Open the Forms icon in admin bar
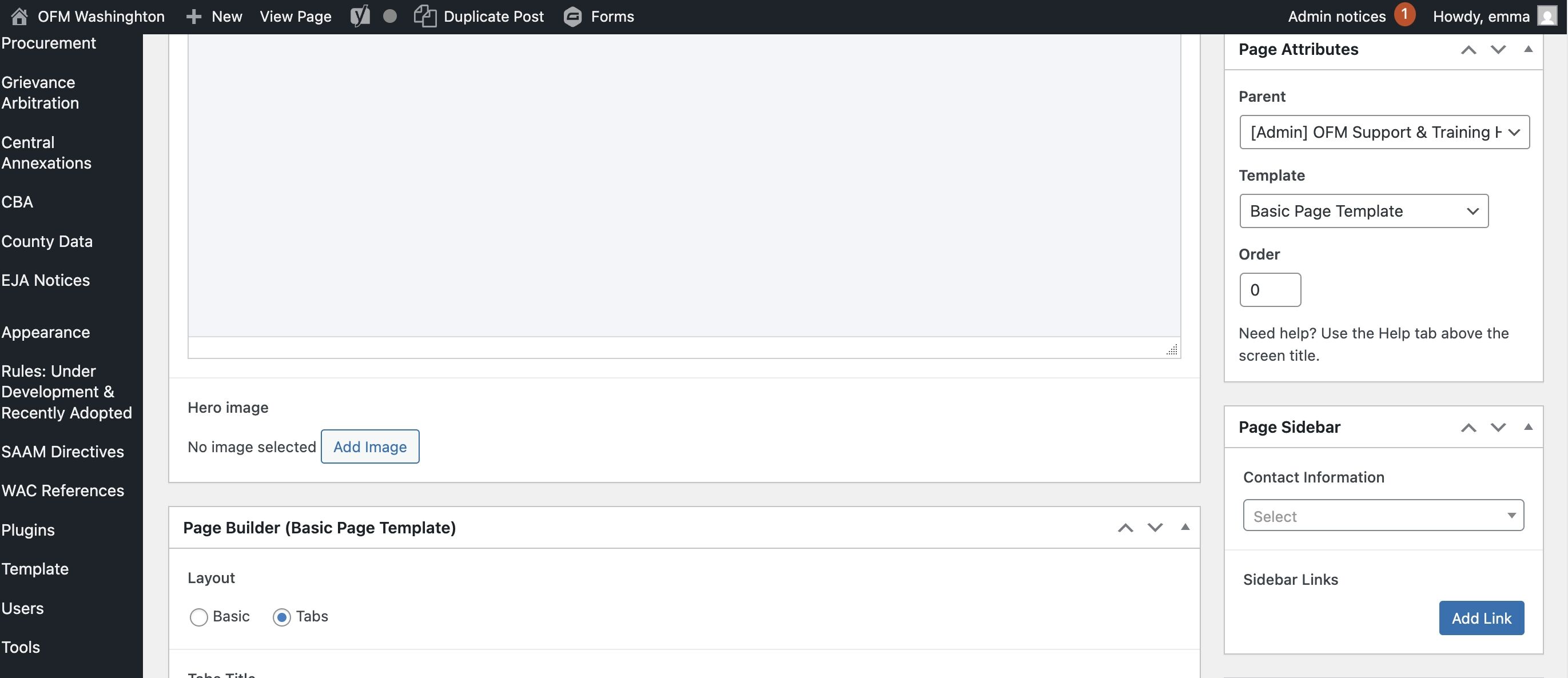 [x=572, y=17]
